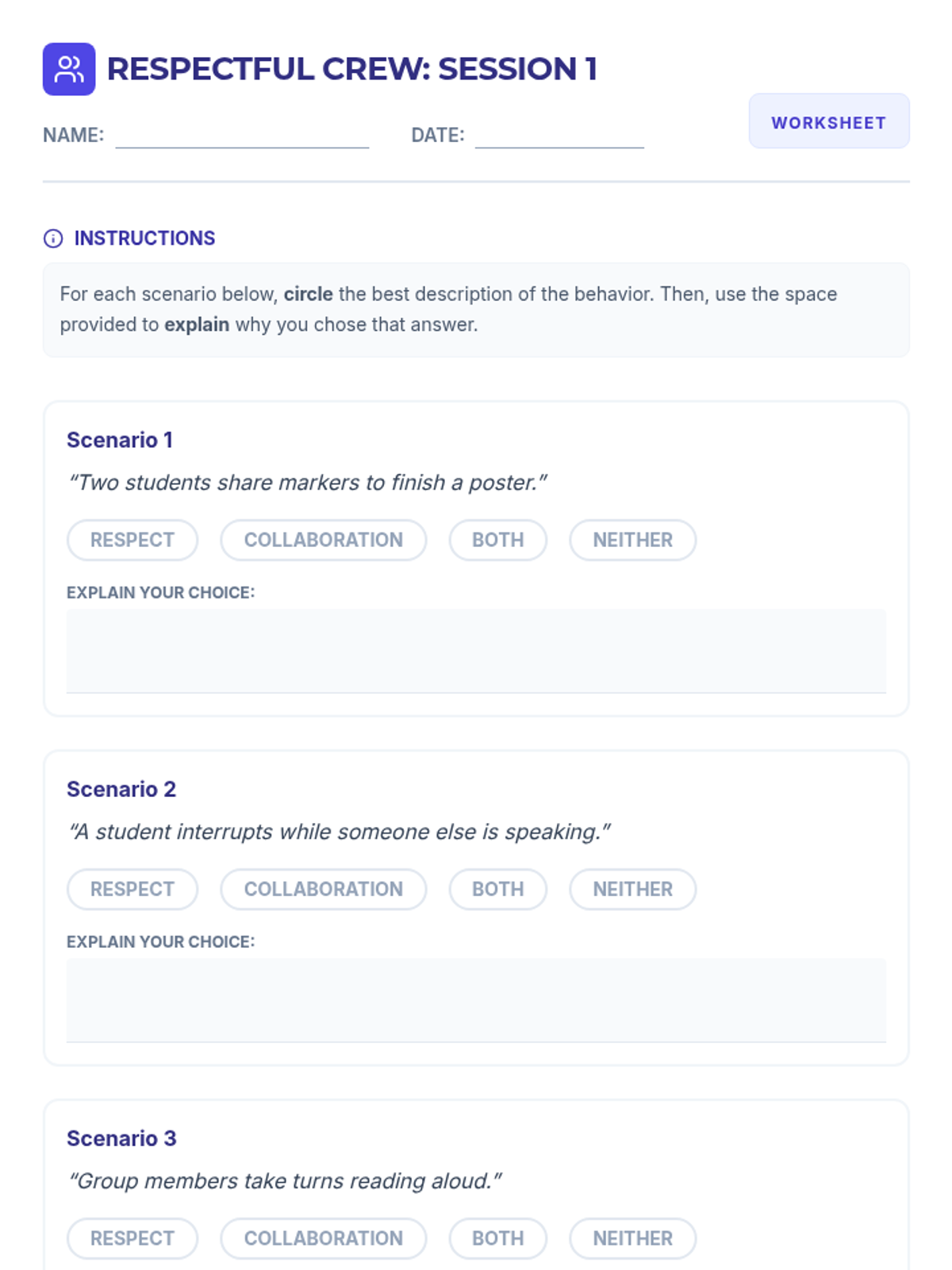
Task: Select RESPECT for Scenario 3
Action: (x=132, y=1238)
